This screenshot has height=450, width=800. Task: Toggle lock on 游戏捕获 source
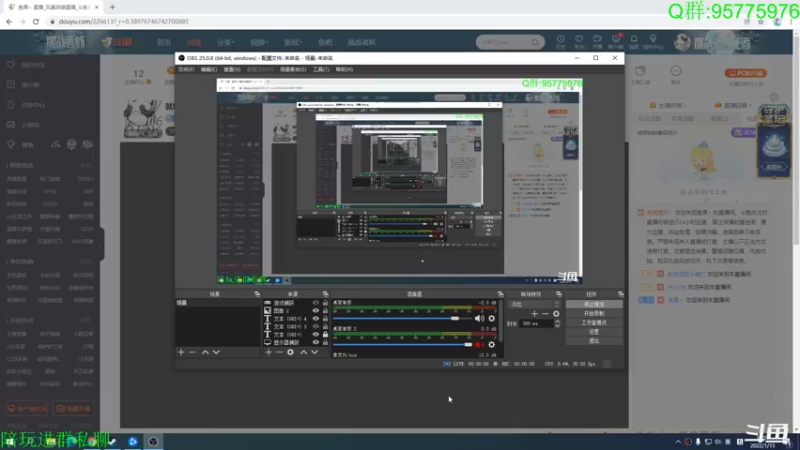[x=325, y=303]
